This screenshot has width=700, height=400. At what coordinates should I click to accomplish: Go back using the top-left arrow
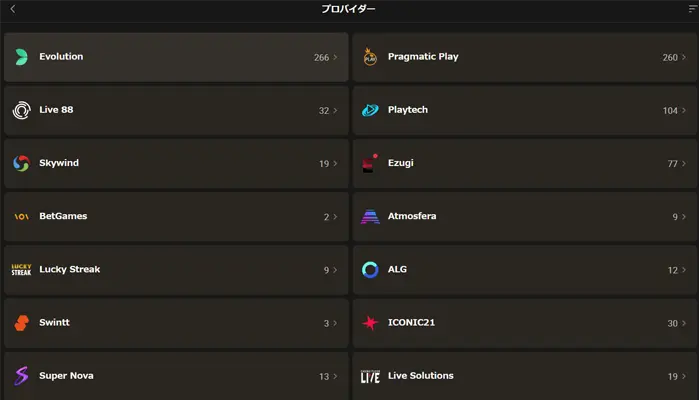(x=12, y=9)
